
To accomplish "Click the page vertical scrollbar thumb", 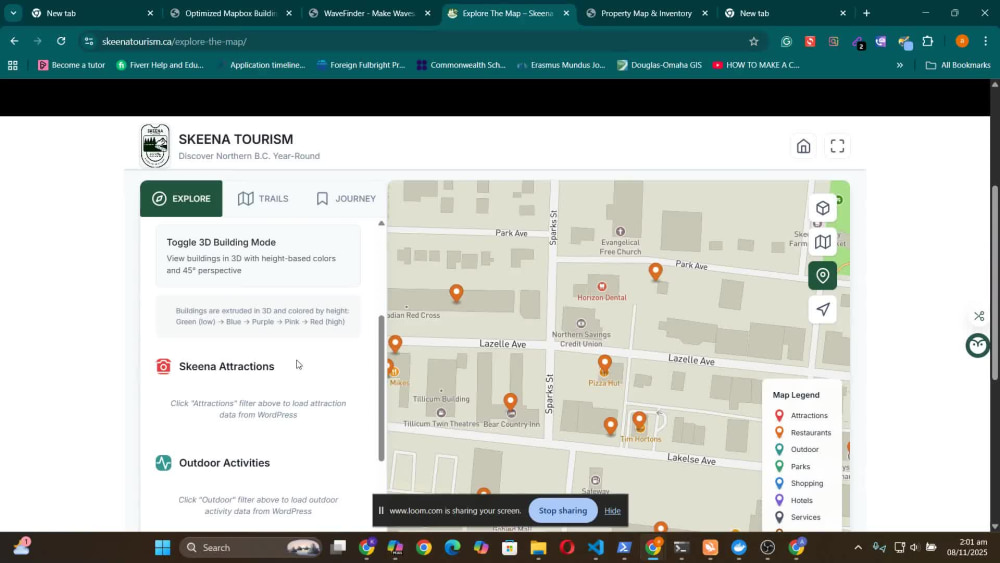I will 995,282.
